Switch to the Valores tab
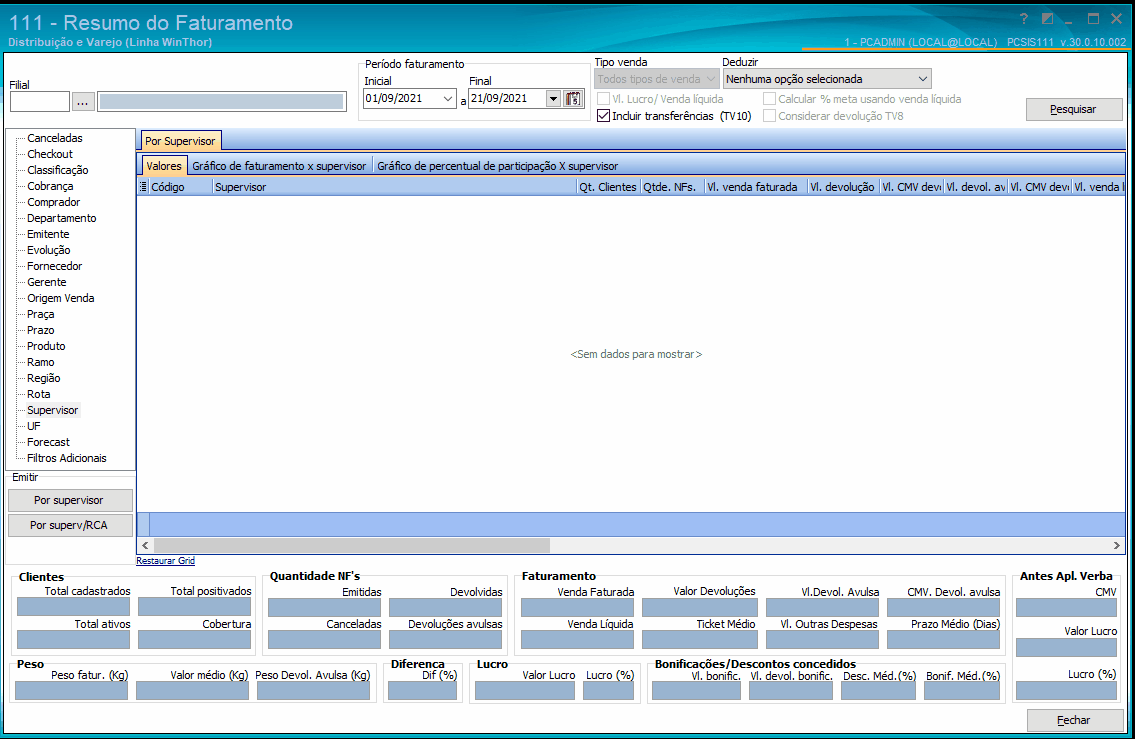The height and width of the screenshot is (739, 1135). pyautogui.click(x=164, y=166)
